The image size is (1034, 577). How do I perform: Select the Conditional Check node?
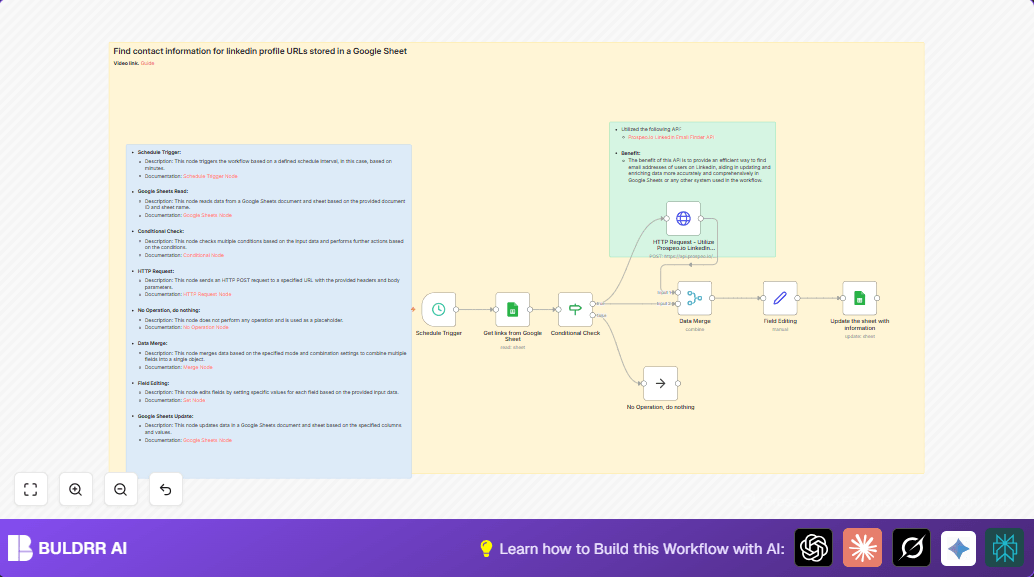coord(575,309)
